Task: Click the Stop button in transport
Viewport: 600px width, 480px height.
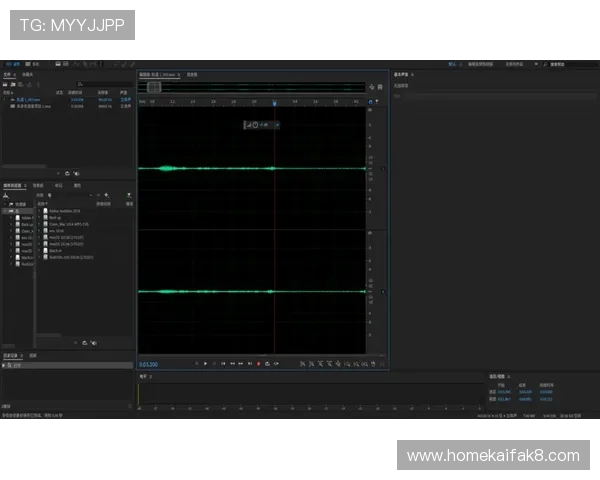Action: point(196,363)
